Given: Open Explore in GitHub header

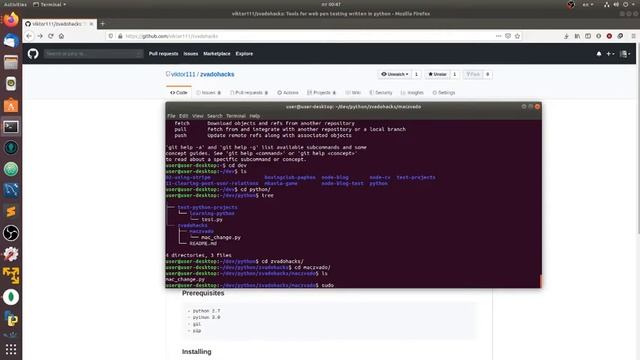Looking at the screenshot, I should pyautogui.click(x=244, y=53).
